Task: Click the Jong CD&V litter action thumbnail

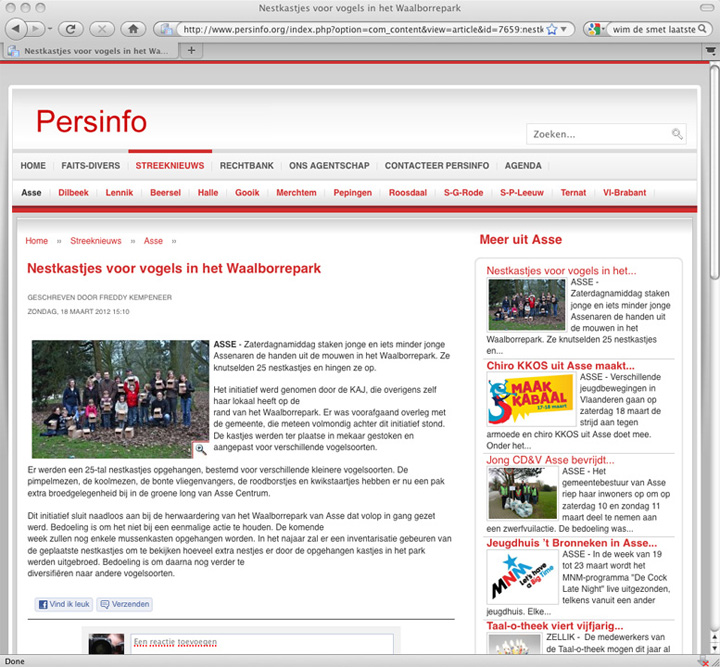Action: 523,493
